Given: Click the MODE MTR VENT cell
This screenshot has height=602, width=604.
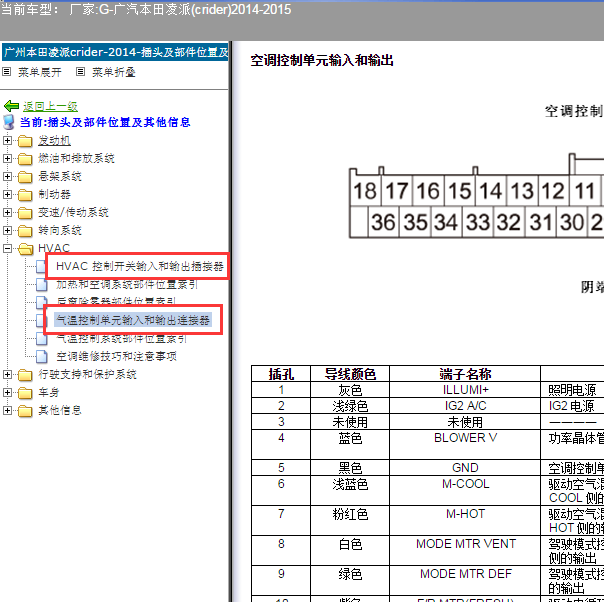Looking at the screenshot, I should tap(465, 550).
